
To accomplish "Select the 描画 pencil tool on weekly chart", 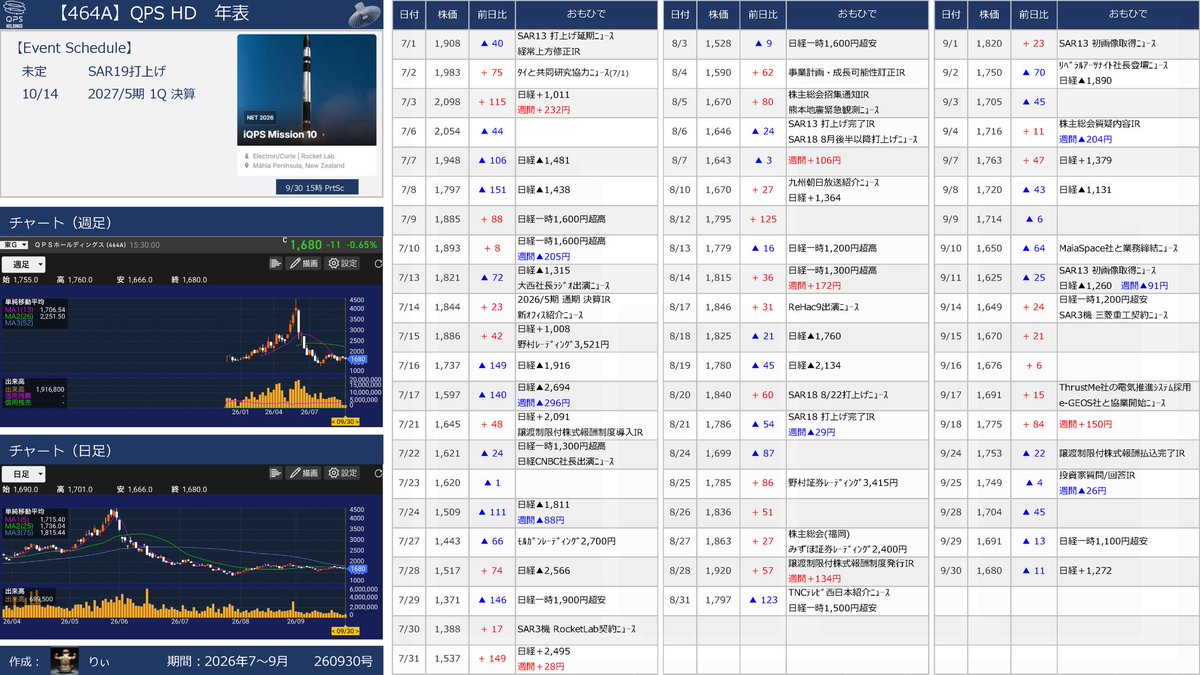I will click(305, 263).
